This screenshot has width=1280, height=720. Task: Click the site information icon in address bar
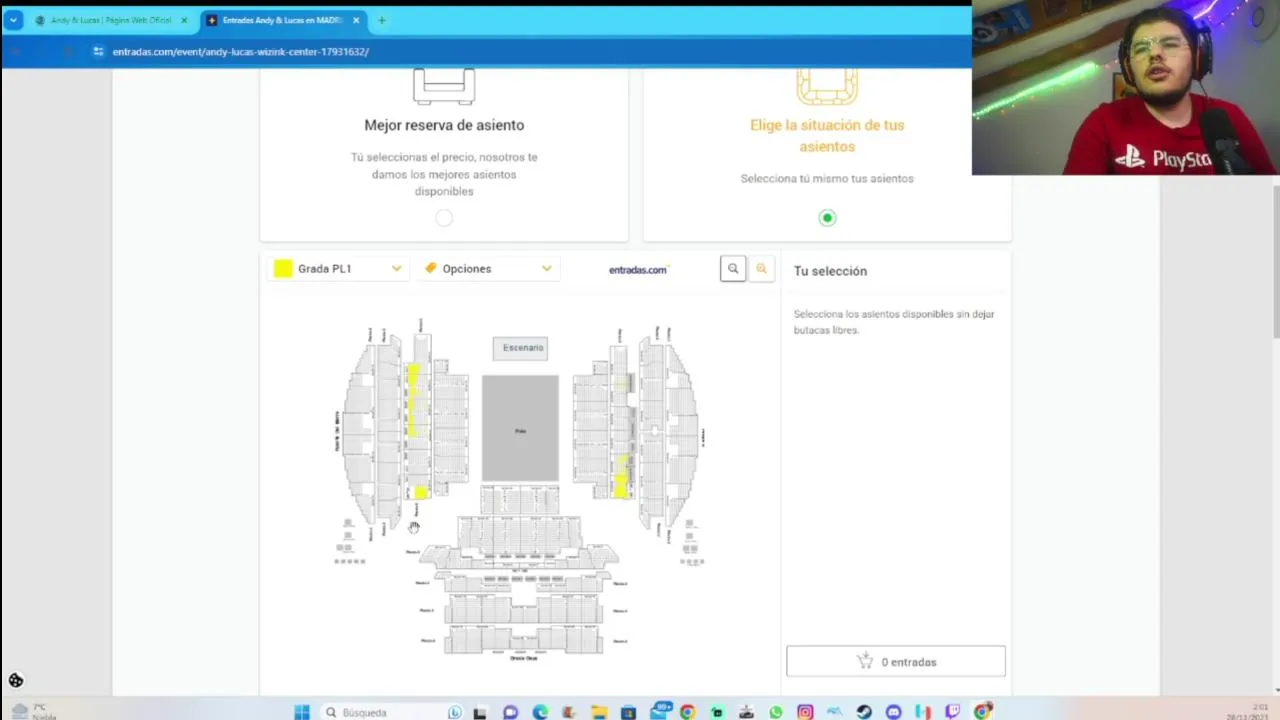coord(98,51)
